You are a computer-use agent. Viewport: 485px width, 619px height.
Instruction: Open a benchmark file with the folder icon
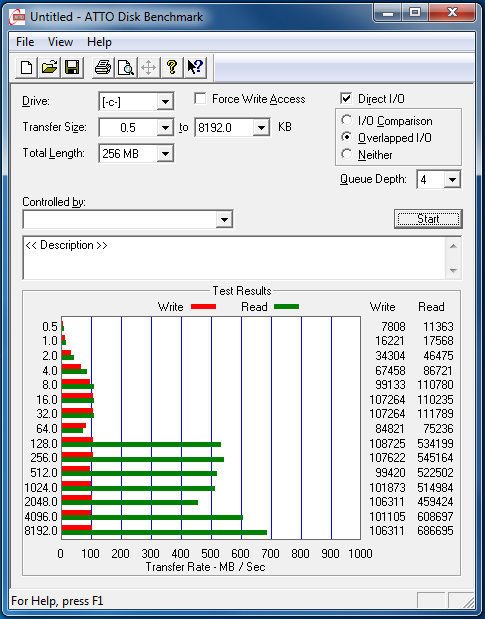pos(49,67)
